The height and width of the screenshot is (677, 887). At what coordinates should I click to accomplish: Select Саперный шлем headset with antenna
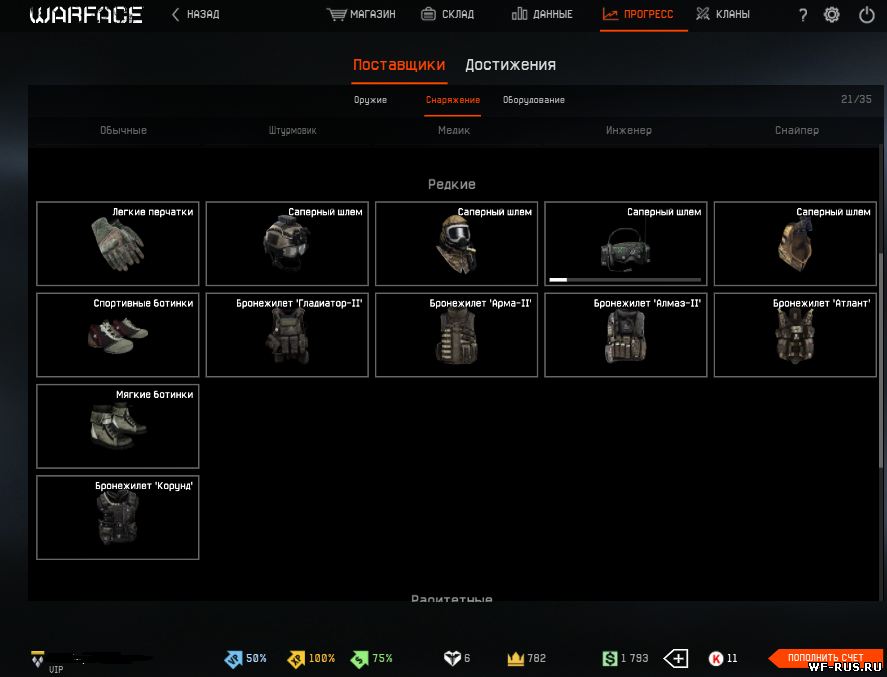626,244
